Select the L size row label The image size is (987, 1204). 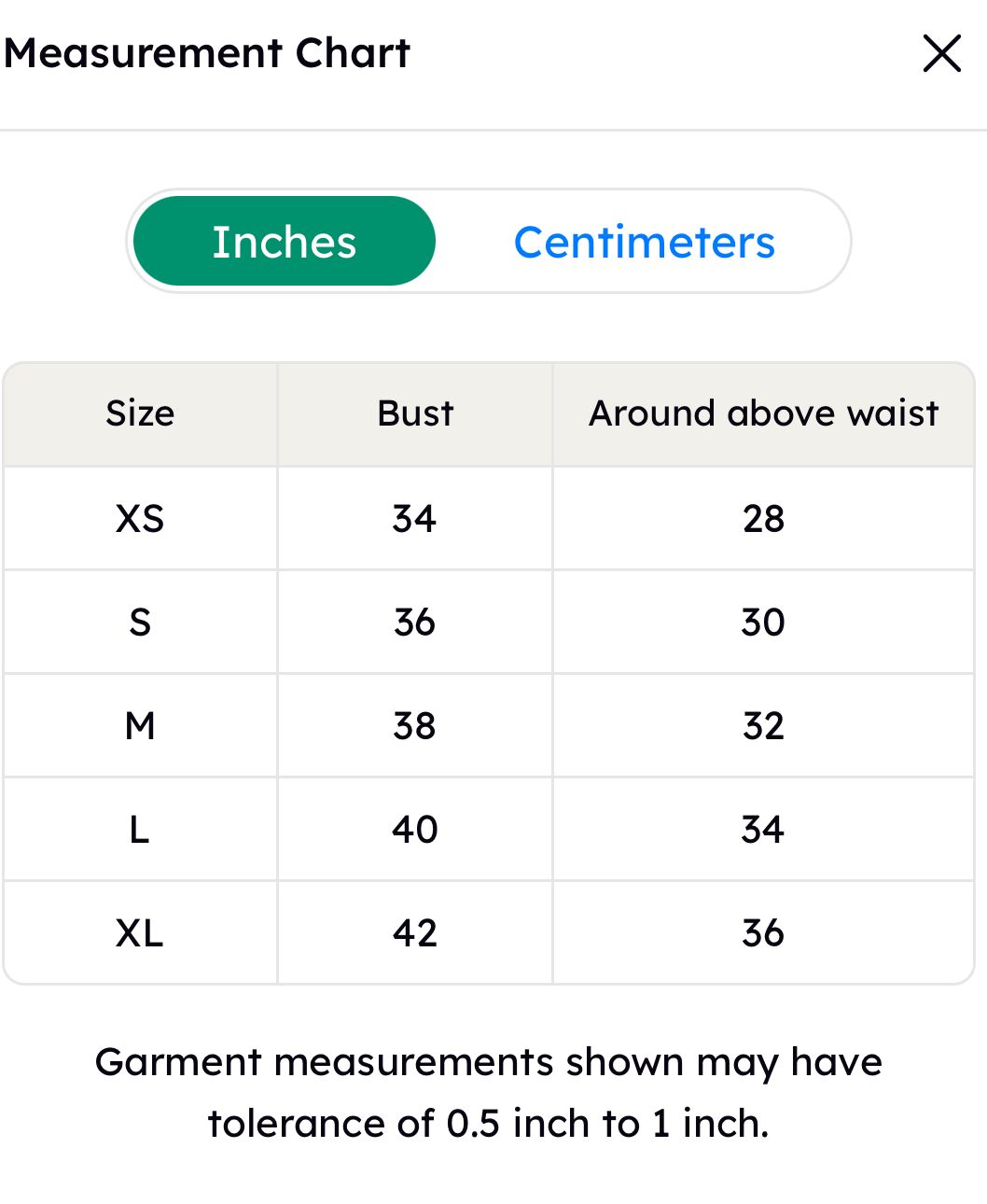[139, 830]
